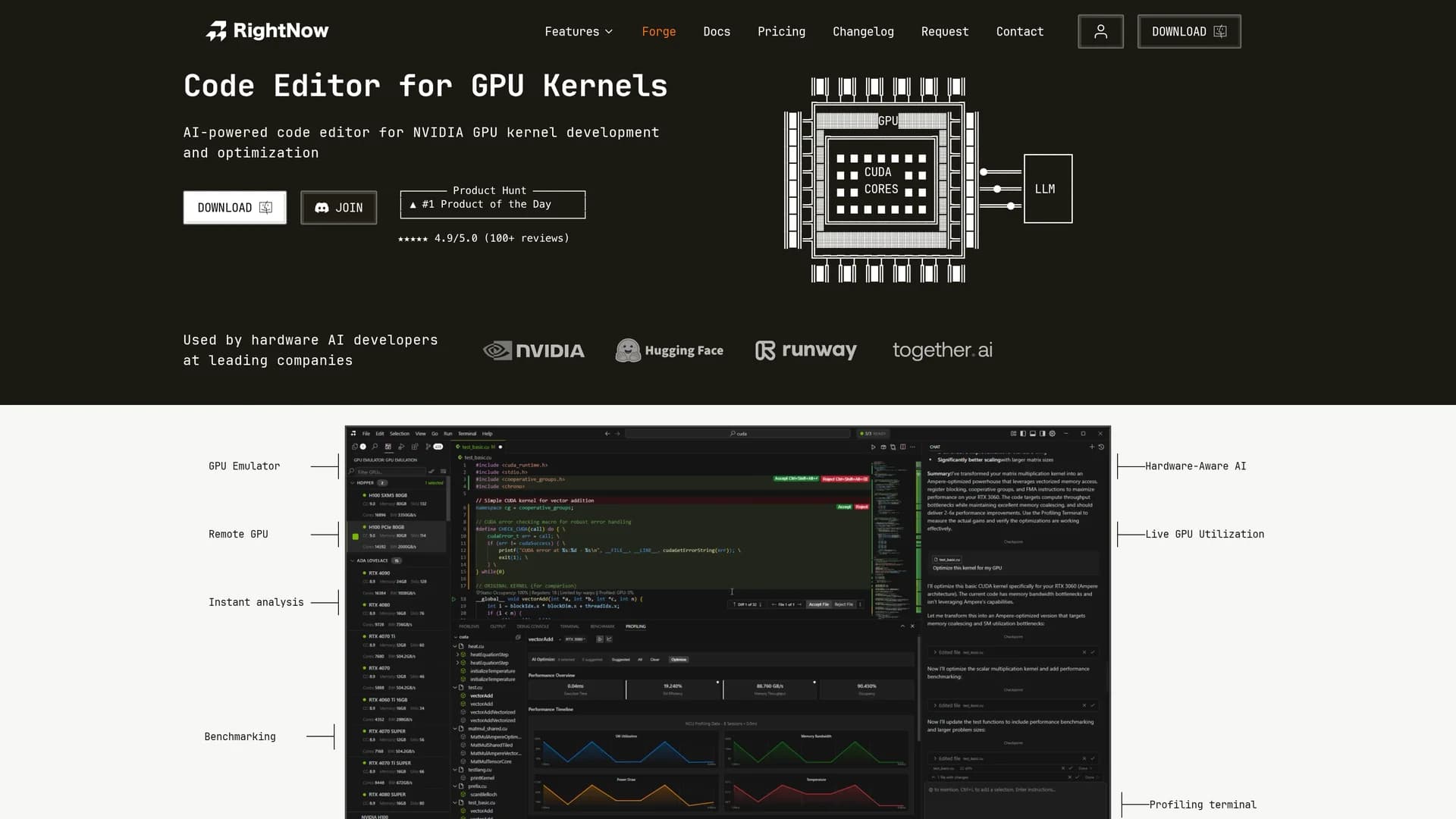Click more actions ellipsis in editor toolbar
Viewport: 1456px width, 819px height.
912,447
